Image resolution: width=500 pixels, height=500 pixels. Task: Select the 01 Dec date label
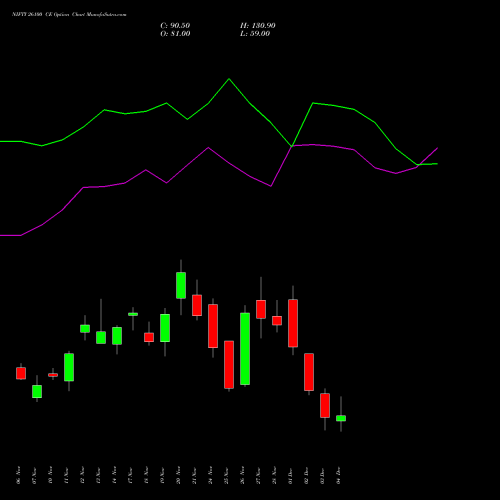point(290,475)
